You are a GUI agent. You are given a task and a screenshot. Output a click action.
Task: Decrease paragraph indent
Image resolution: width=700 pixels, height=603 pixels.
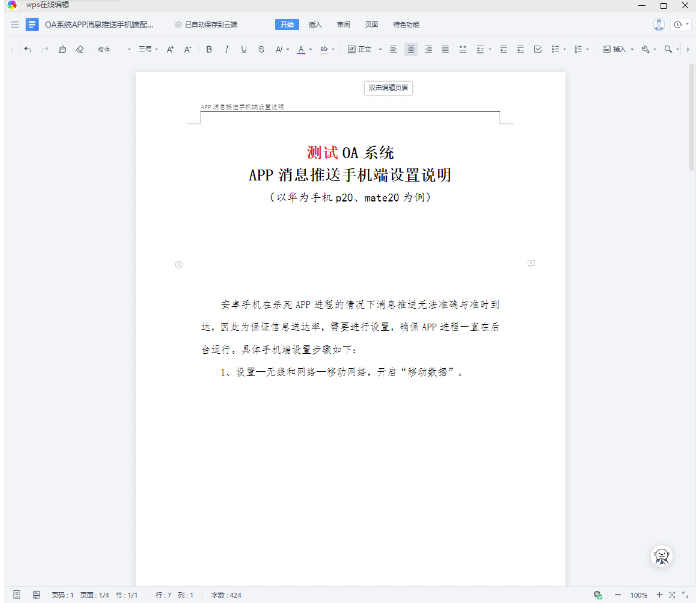pyautogui.click(x=503, y=49)
